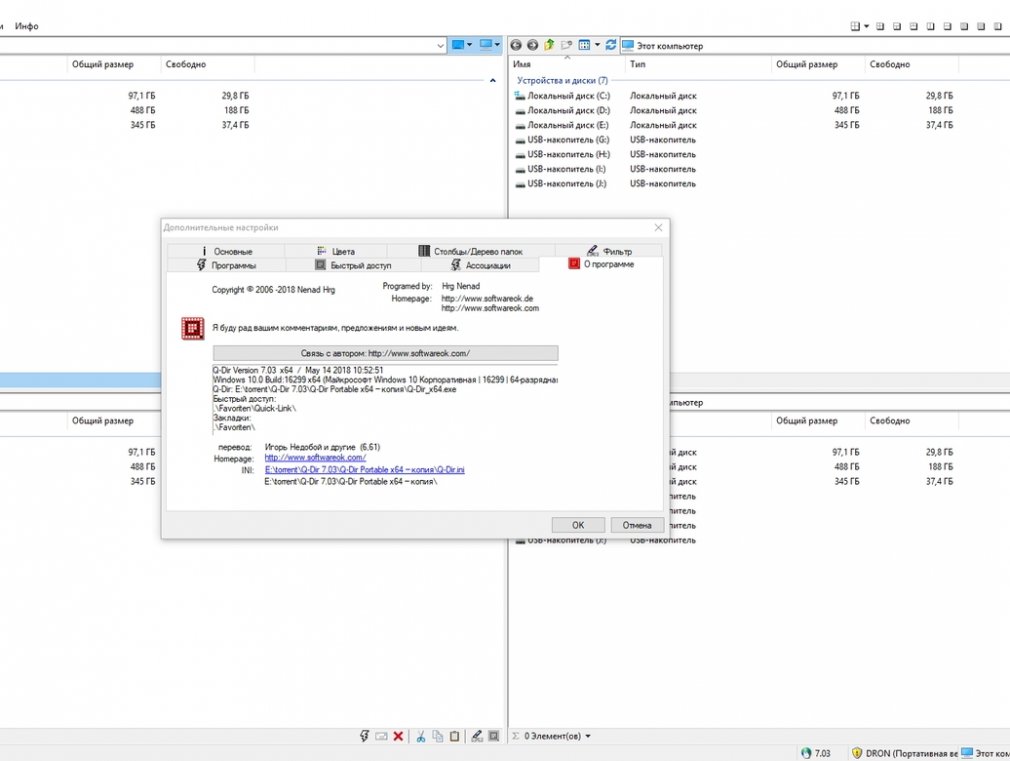Viewport: 1010px width, 761px height.
Task: Switch to the Основные tab
Action: click(x=226, y=251)
